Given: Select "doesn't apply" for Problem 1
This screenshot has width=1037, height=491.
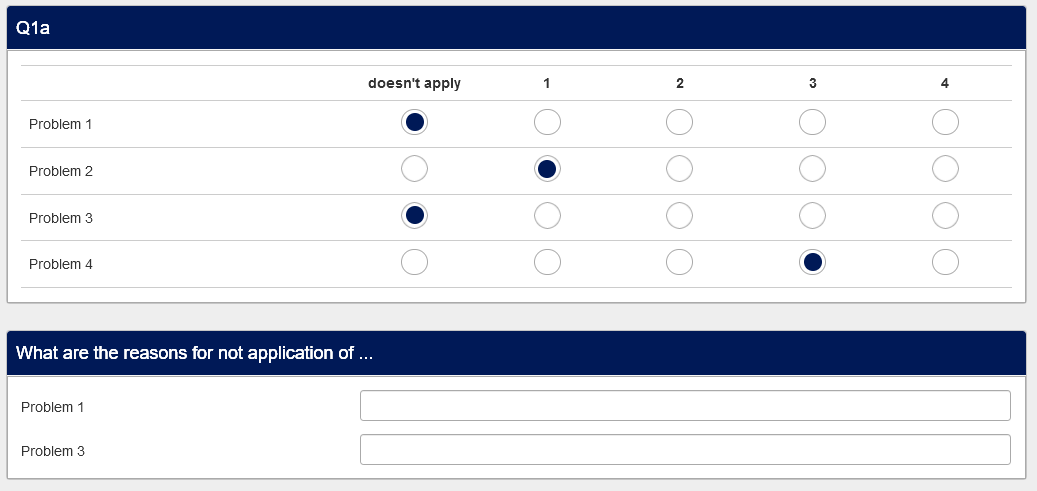Looking at the screenshot, I should (414, 122).
